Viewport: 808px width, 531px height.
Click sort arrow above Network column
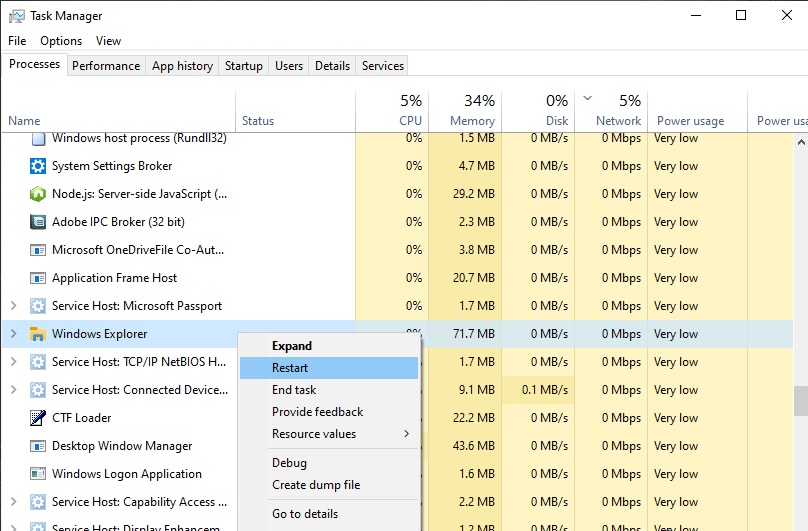[587, 98]
